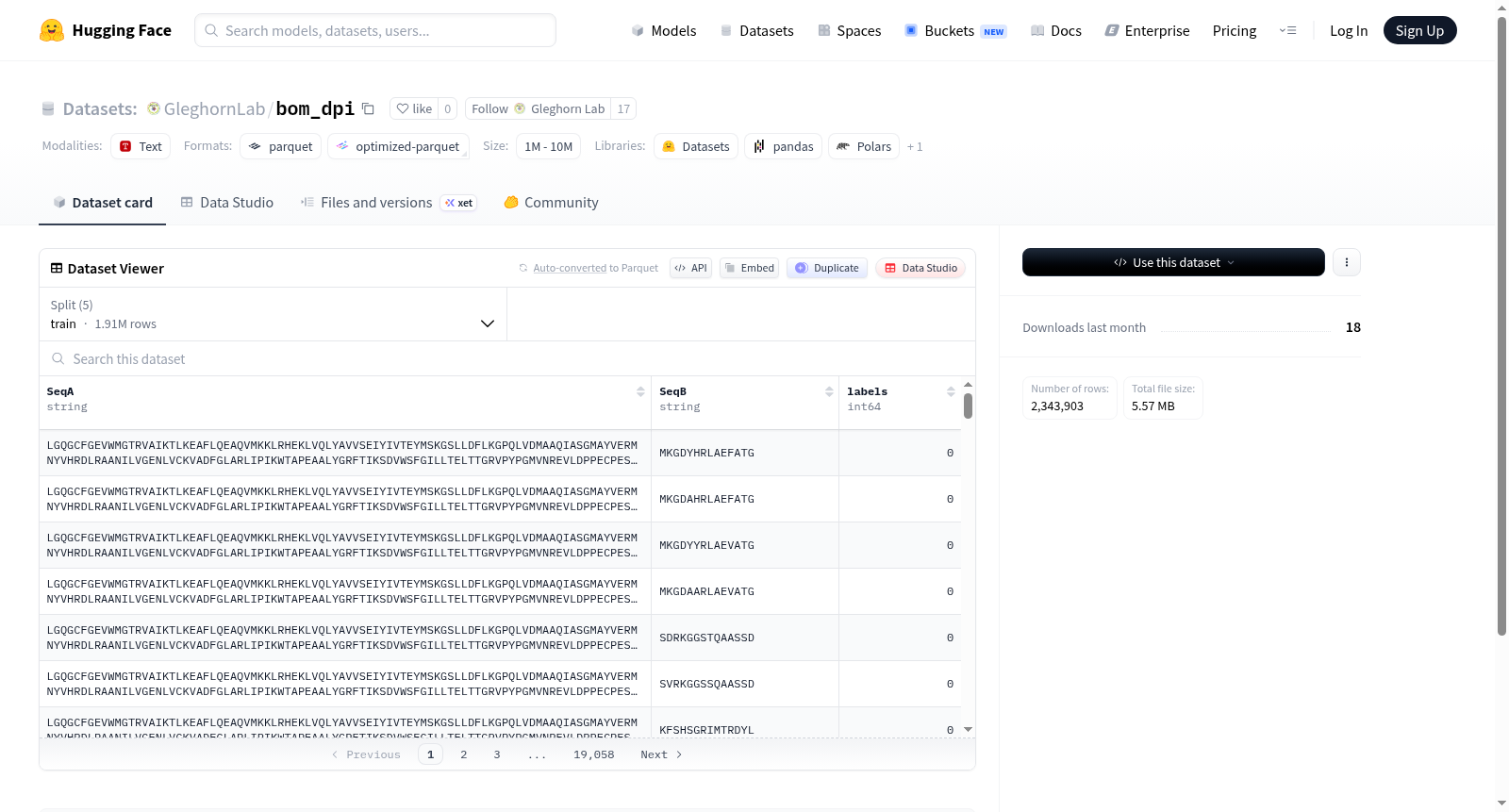Click the Log In link
Viewport: 1509px width, 812px height.
1349,30
